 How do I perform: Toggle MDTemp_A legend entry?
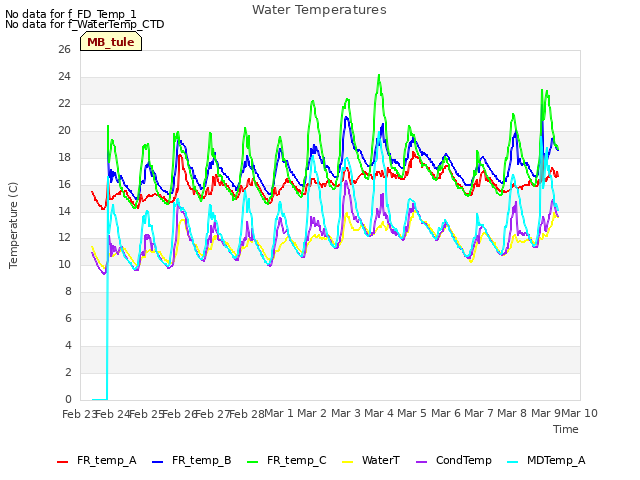(x=547, y=460)
